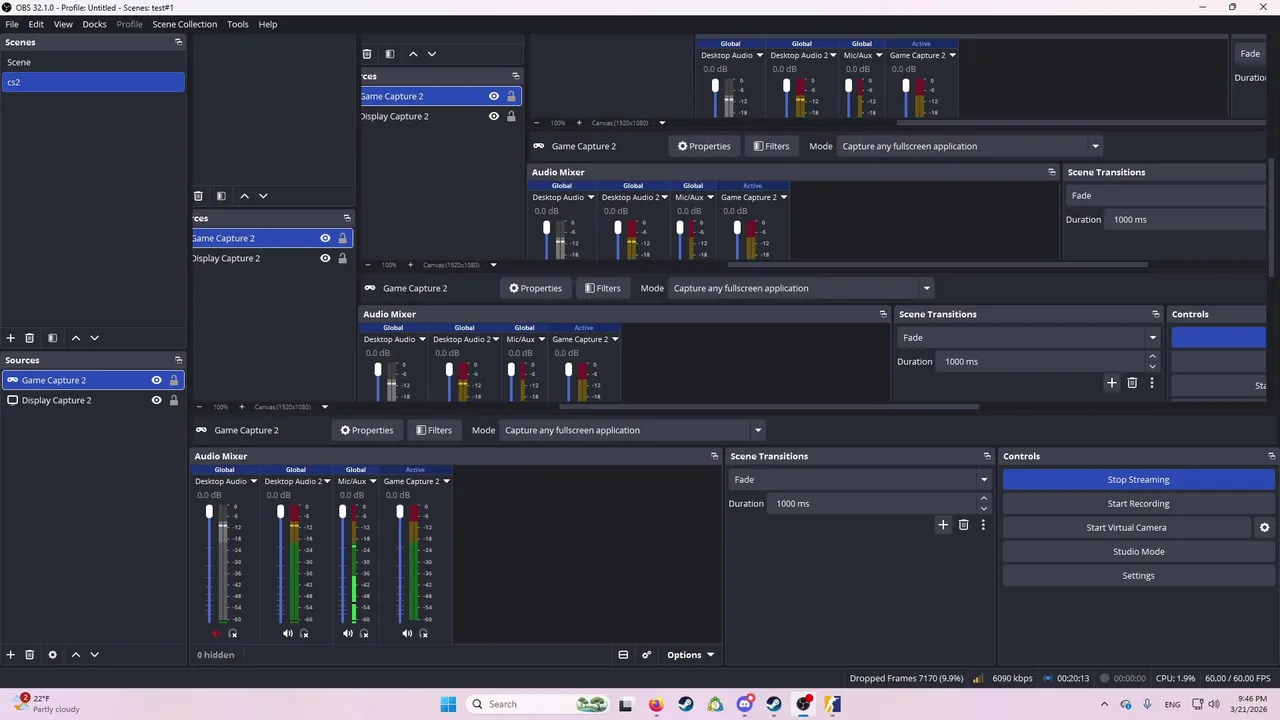
Task: Hide Display Capture 2 source via eye icon
Action: click(156, 400)
